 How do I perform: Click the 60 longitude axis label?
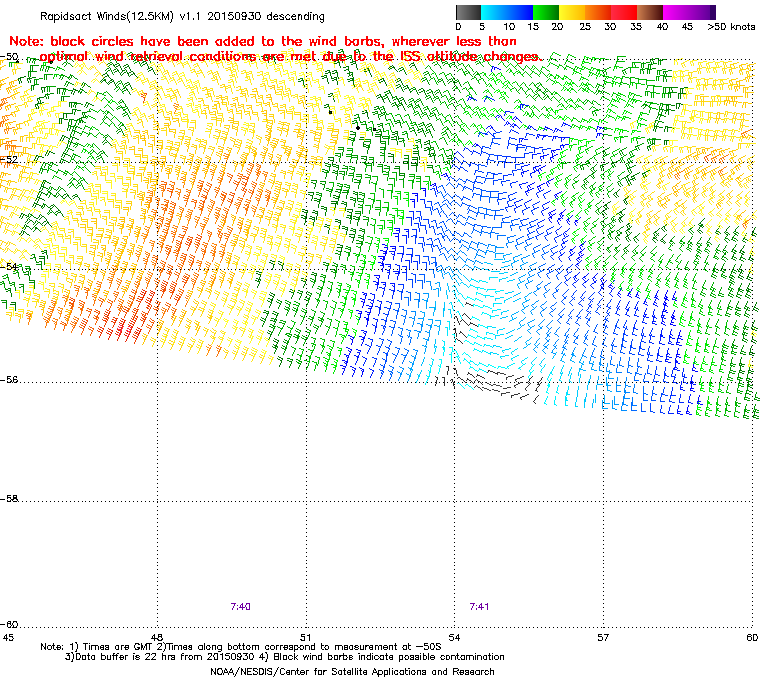click(x=752, y=637)
